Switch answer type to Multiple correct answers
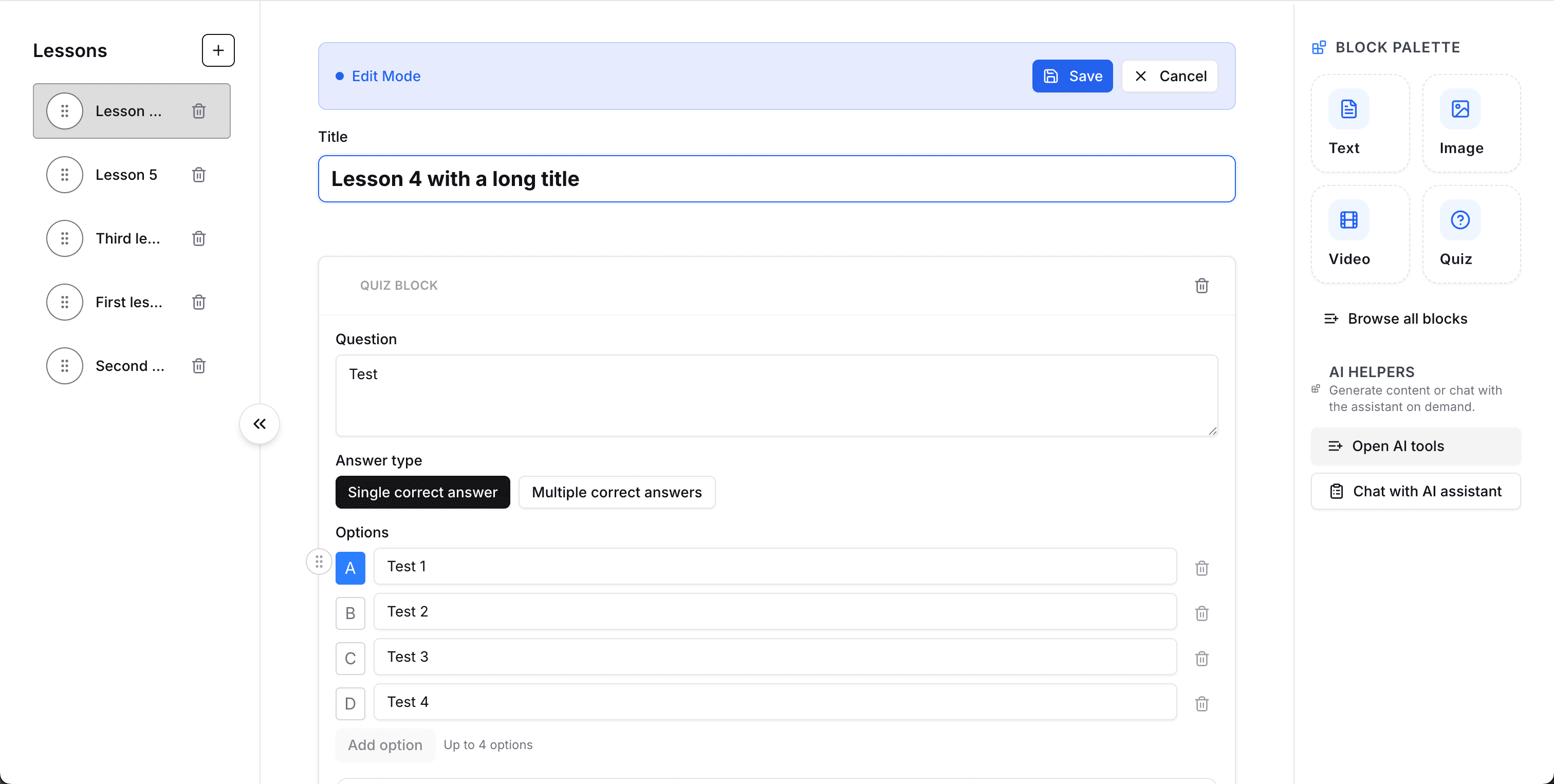This screenshot has height=784, width=1554. [617, 492]
